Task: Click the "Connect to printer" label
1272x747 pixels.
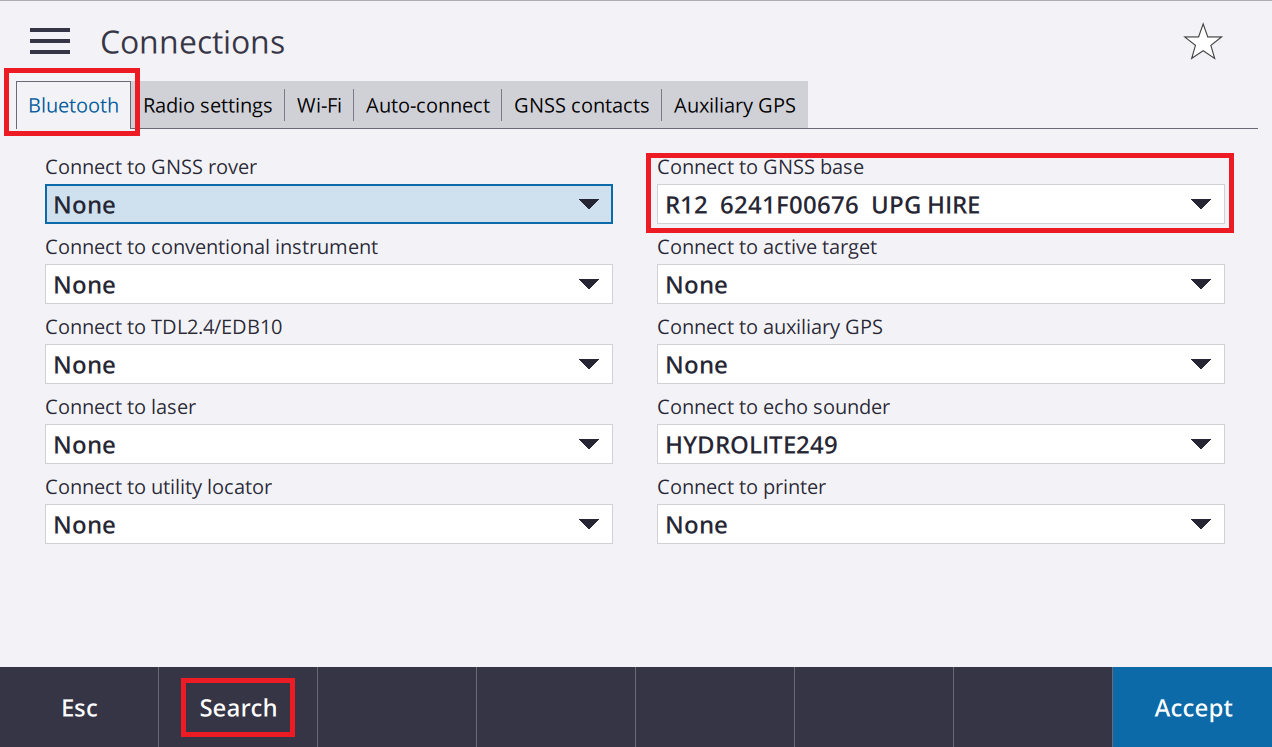Action: [742, 487]
